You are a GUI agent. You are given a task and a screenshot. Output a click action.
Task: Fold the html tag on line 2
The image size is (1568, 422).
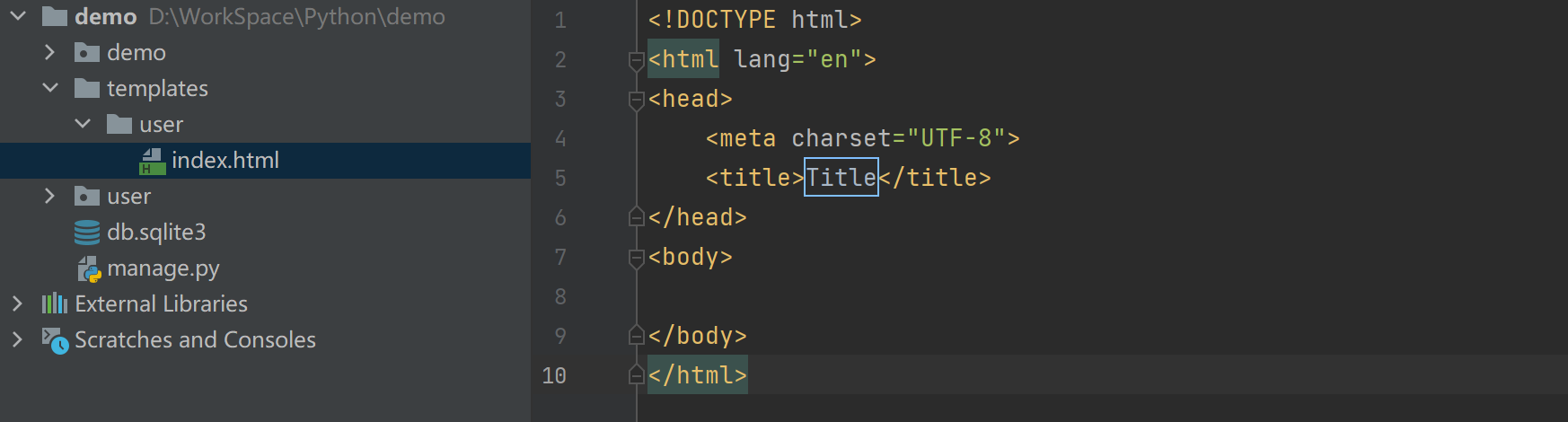point(637,60)
